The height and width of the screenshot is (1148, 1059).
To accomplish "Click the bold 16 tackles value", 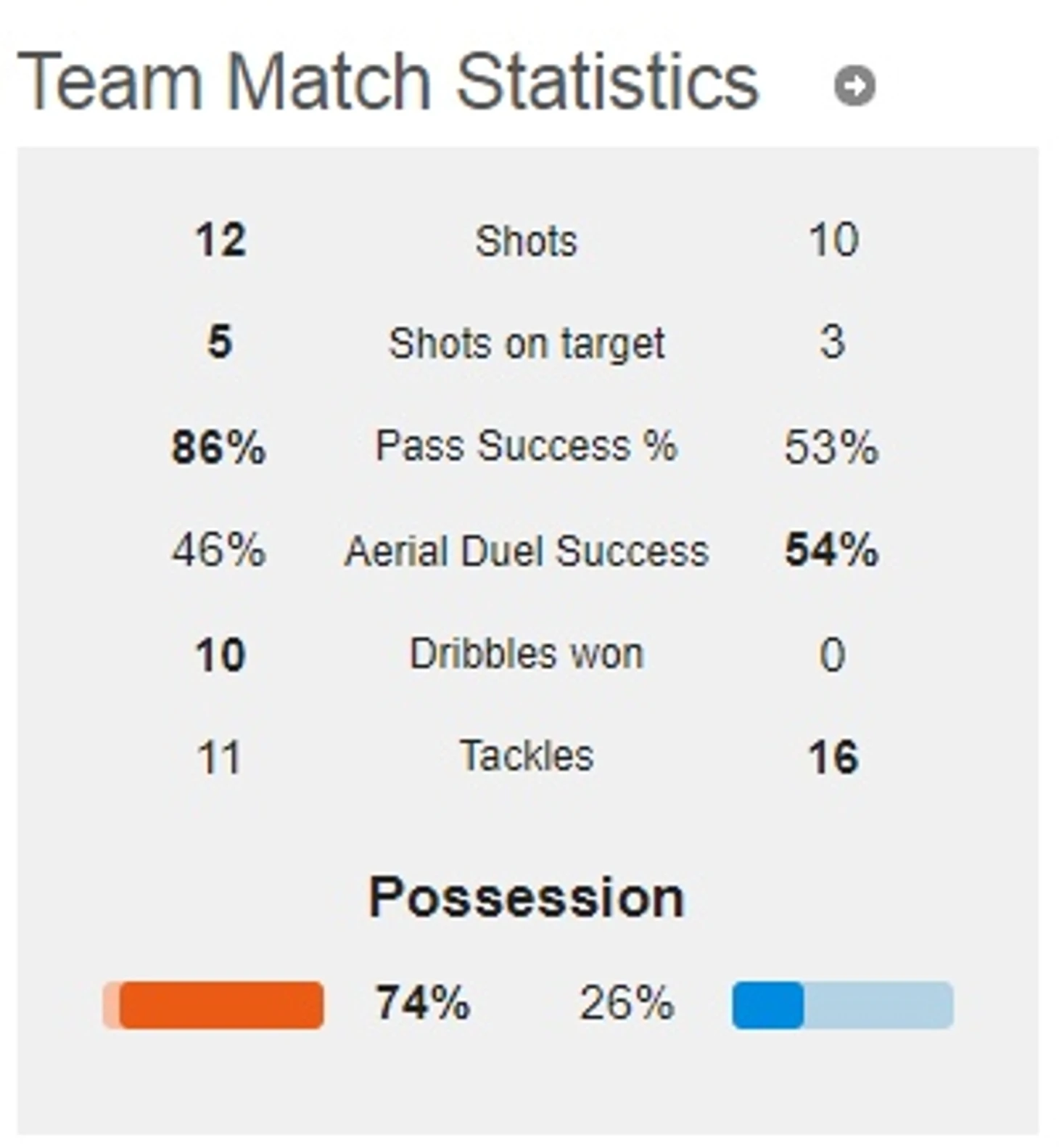I will [833, 758].
